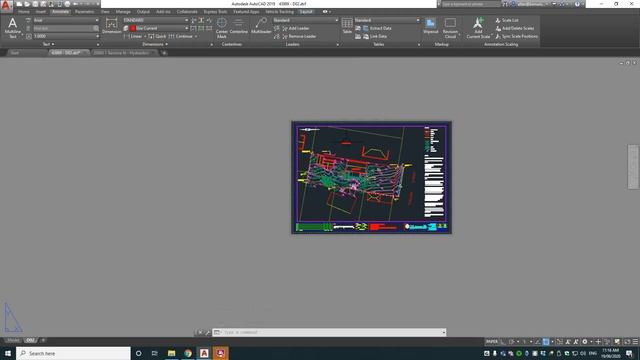Select the Linear dimension tool

click(134, 36)
